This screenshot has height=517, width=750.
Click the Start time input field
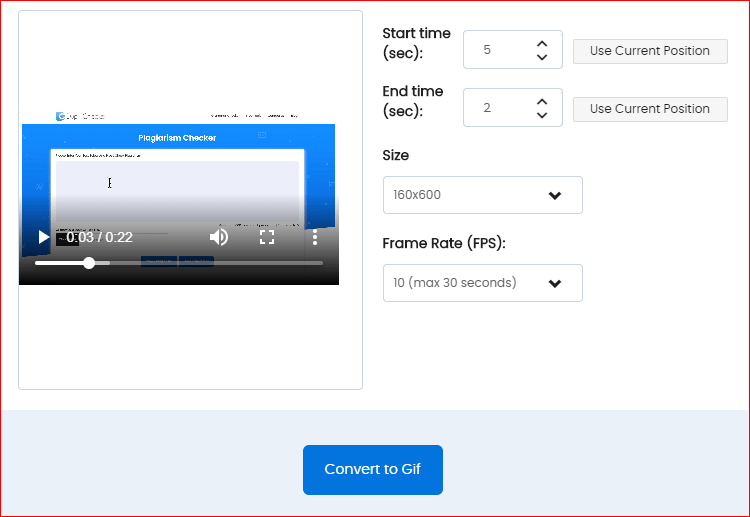tap(513, 50)
